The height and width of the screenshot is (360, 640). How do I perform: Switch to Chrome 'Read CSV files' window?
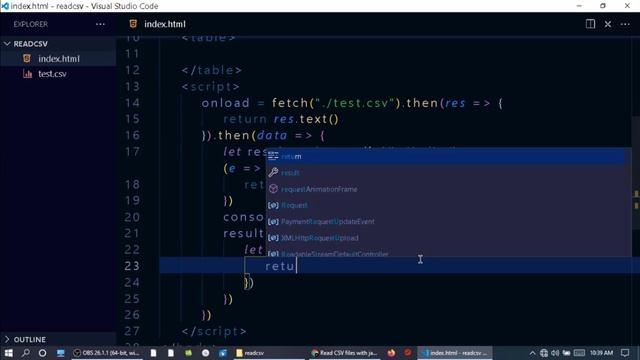345,353
